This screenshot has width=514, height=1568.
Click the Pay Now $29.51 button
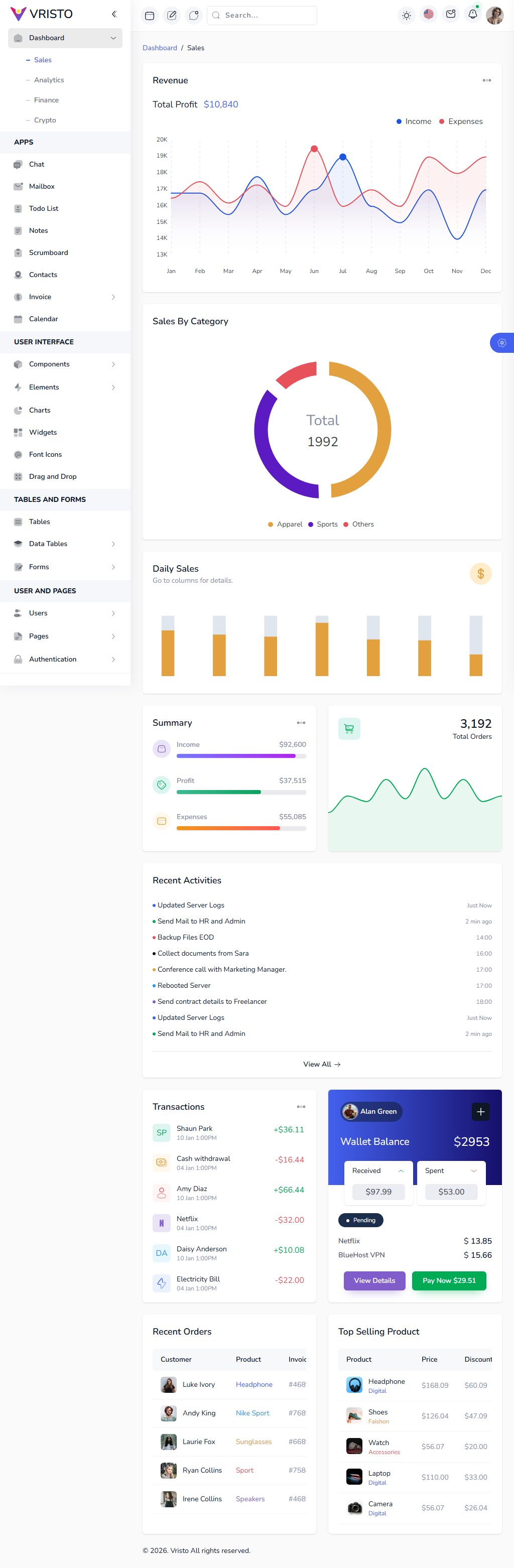pos(449,1280)
